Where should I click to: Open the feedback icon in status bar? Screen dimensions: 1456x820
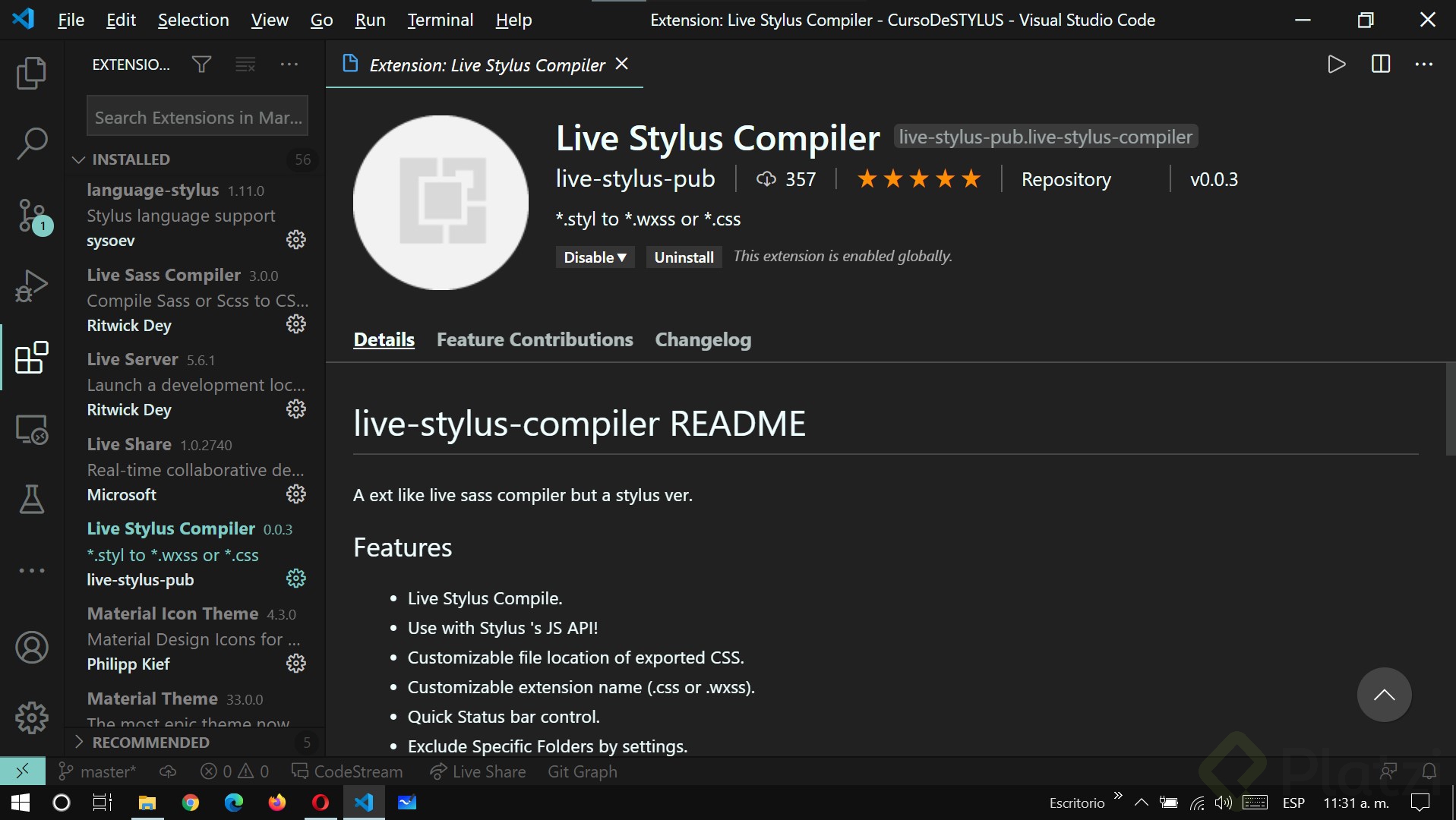[1388, 771]
